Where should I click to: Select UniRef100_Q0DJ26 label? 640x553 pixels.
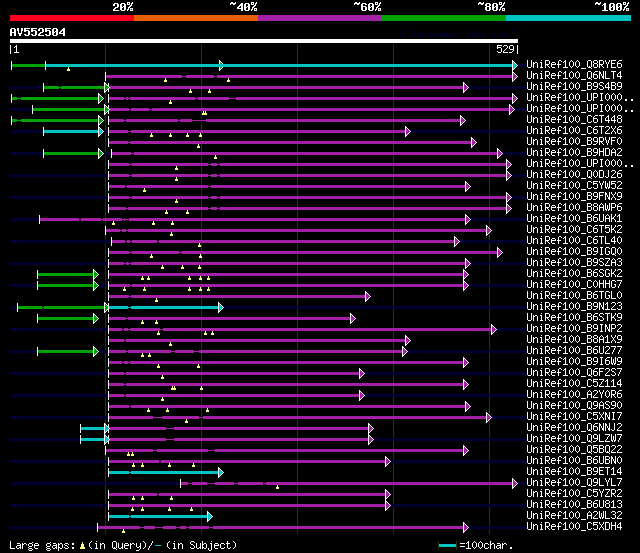pyautogui.click(x=574, y=175)
